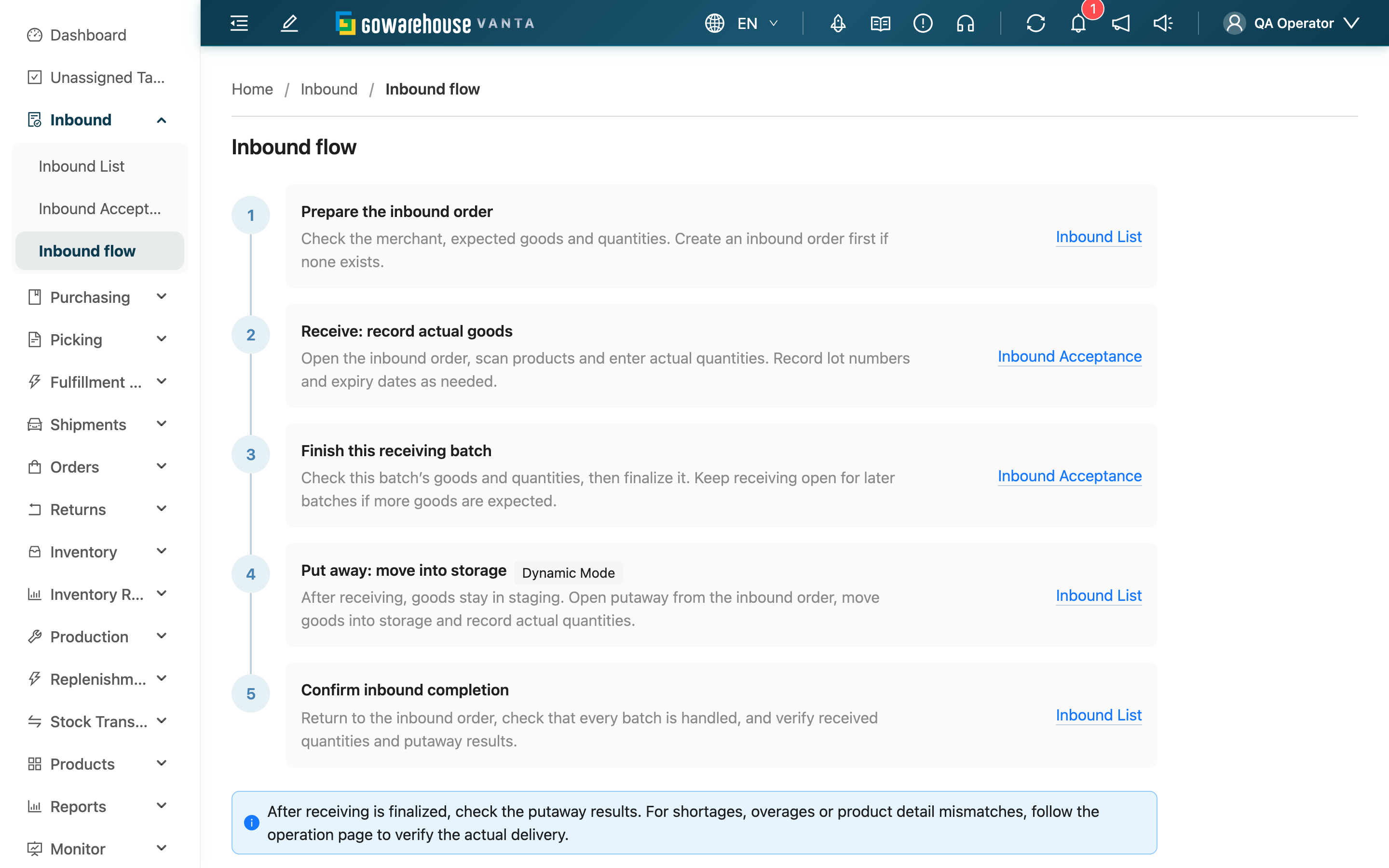Click the Monitor screen icon
This screenshot has height=868, width=1389.
(x=34, y=849)
